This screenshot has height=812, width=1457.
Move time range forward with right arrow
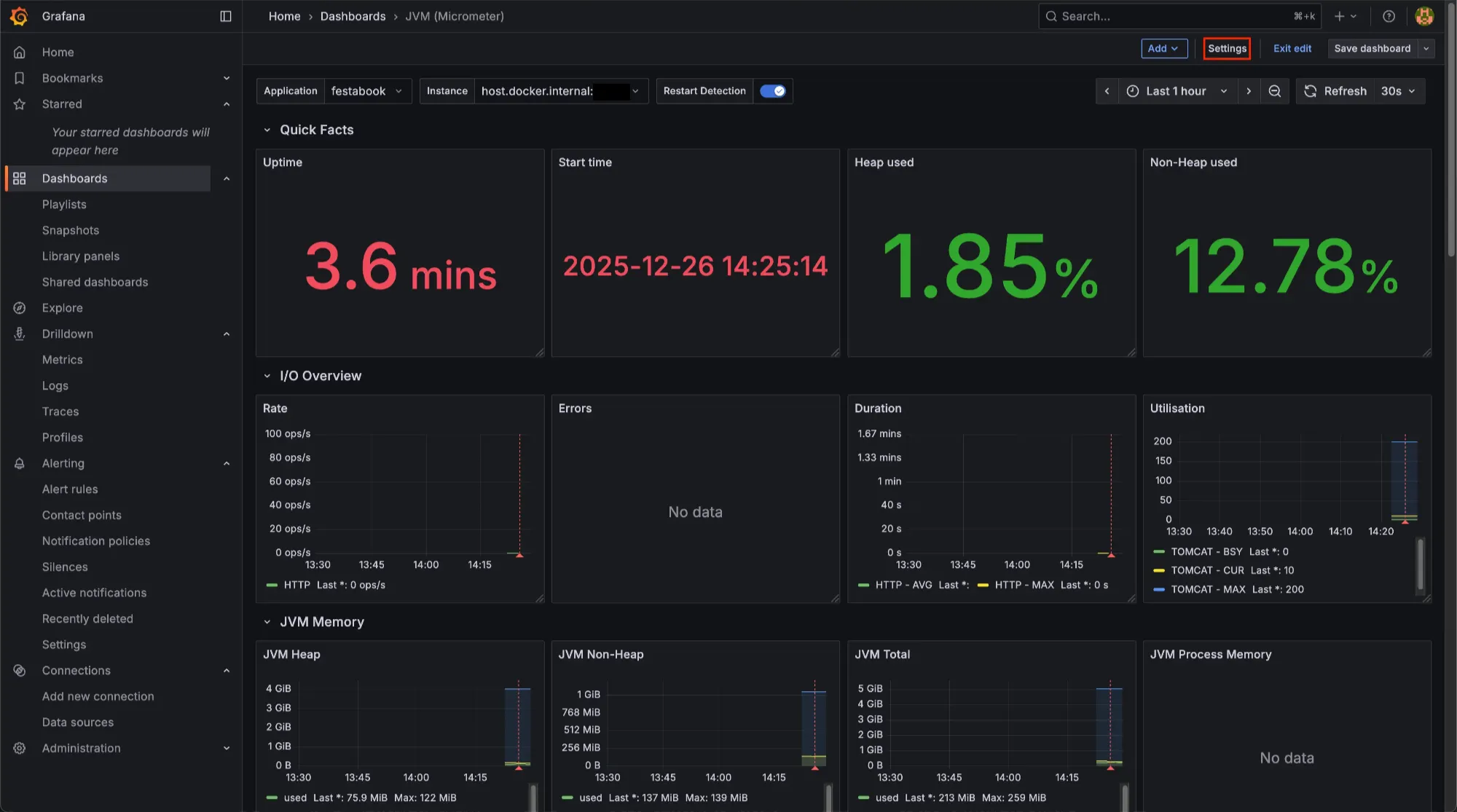(x=1249, y=91)
